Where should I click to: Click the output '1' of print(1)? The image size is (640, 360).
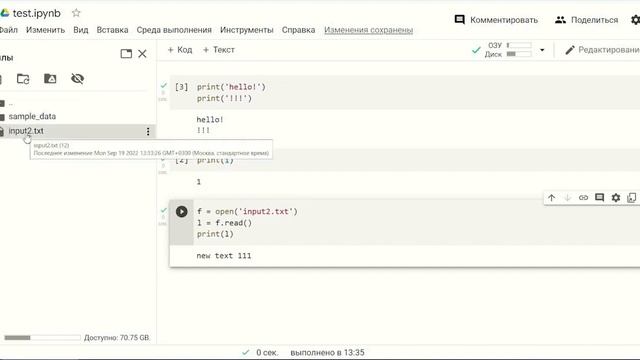199,182
